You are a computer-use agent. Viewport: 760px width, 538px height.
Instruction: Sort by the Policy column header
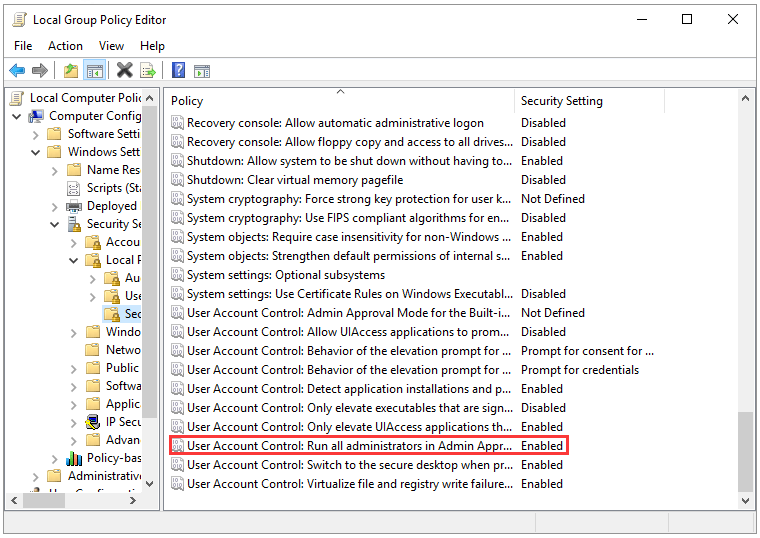tap(340, 101)
